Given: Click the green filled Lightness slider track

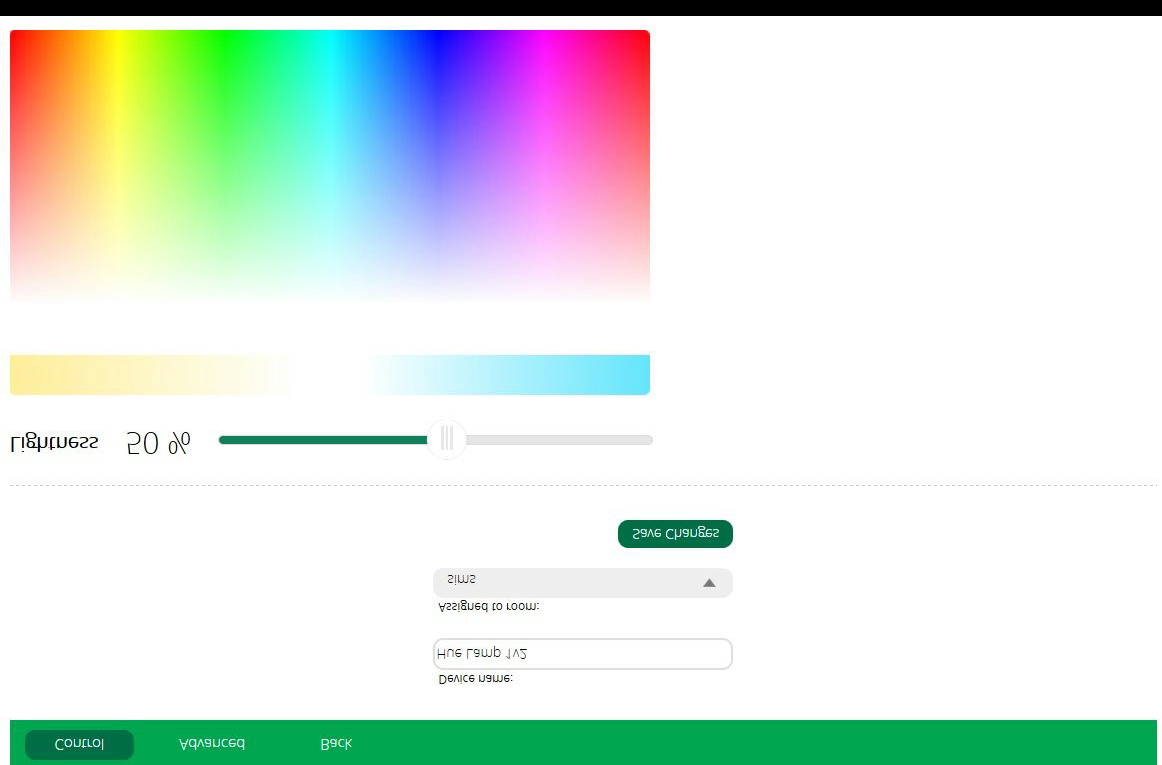Looking at the screenshot, I should [x=320, y=440].
